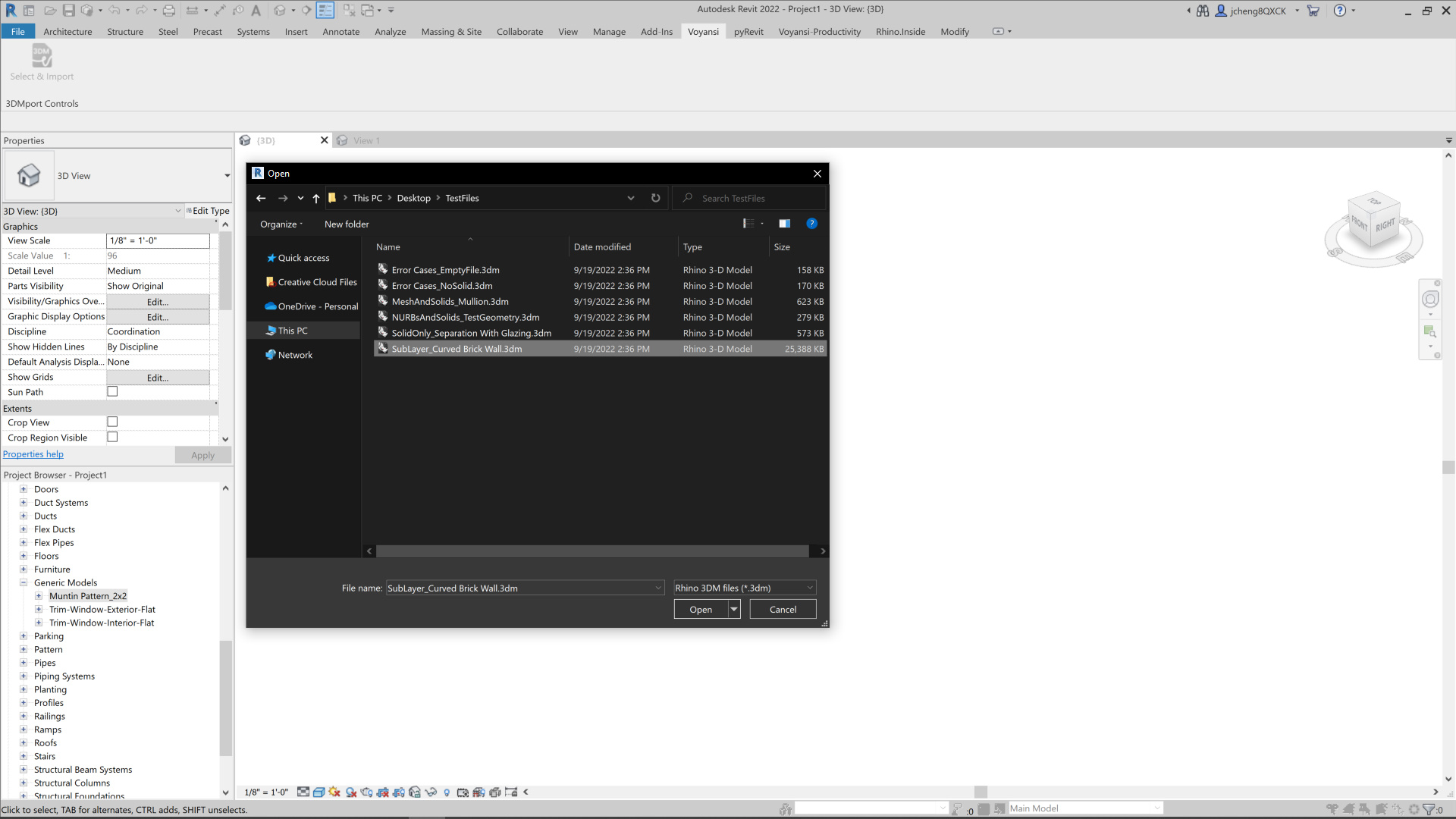Click the Text tool icon in quick access toolbar
Screen dimensions: 1456x819
click(256, 11)
